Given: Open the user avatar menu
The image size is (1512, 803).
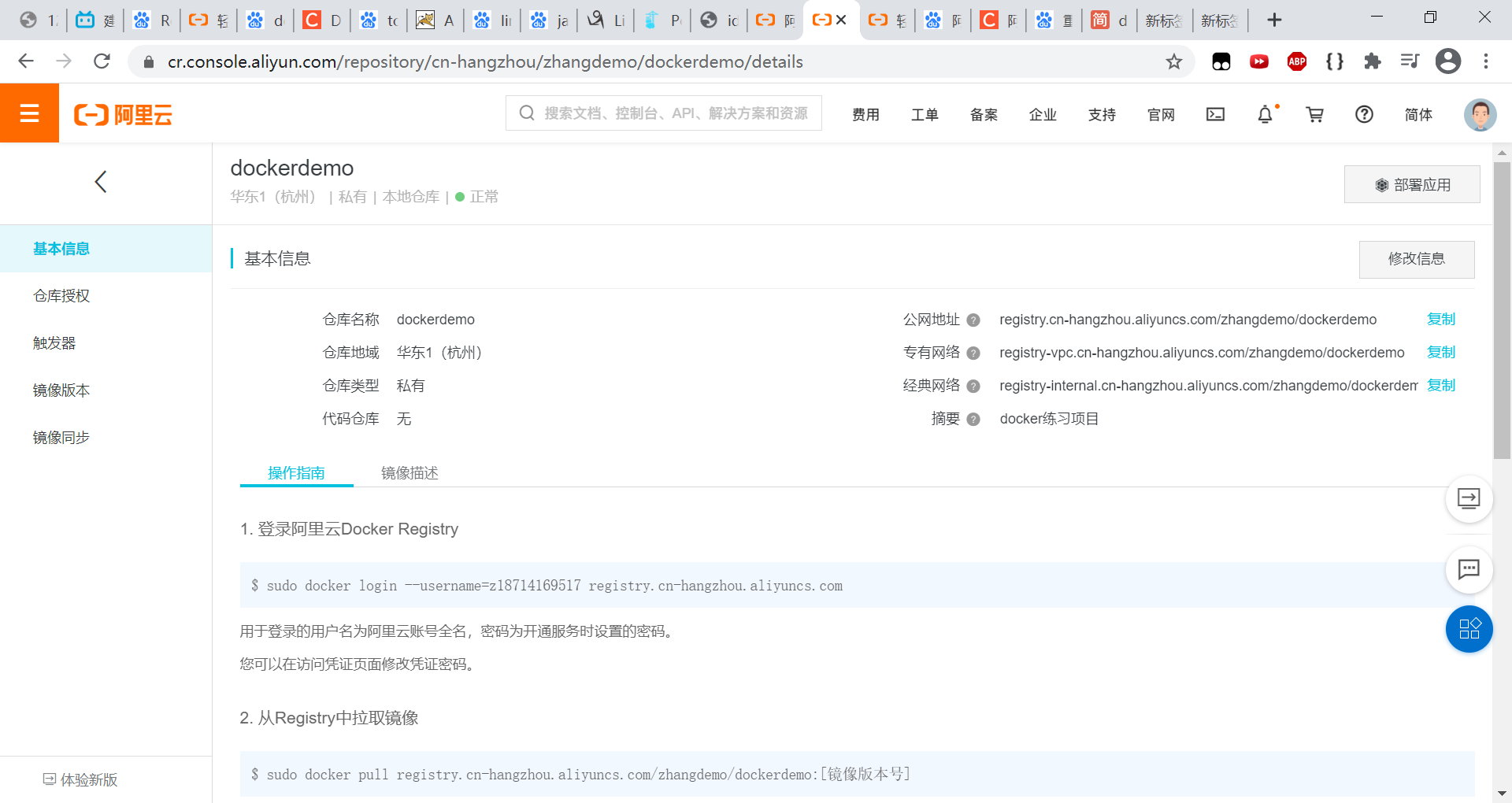Looking at the screenshot, I should (1480, 115).
